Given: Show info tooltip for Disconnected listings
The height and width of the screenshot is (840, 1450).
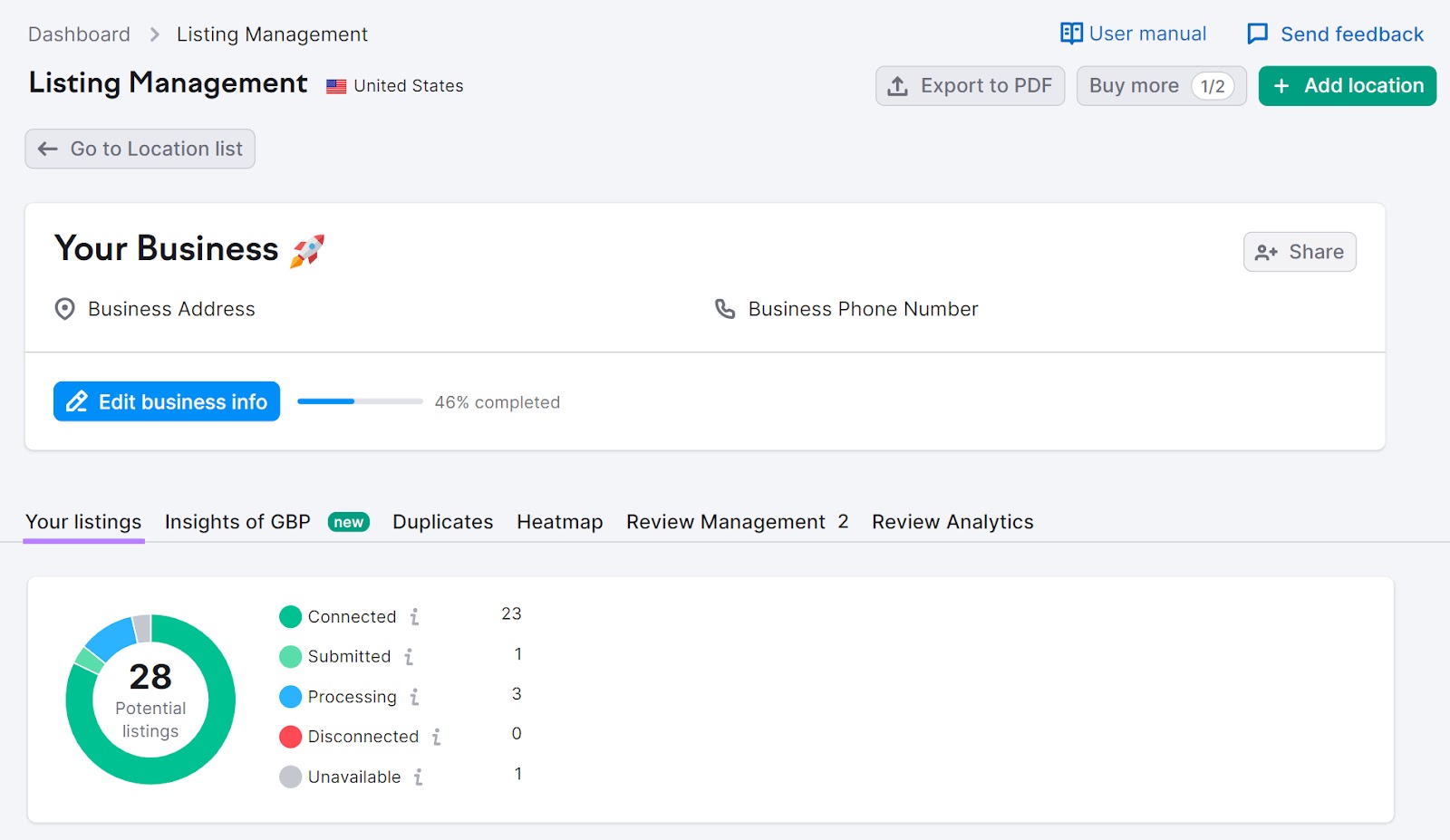Looking at the screenshot, I should pos(439,737).
